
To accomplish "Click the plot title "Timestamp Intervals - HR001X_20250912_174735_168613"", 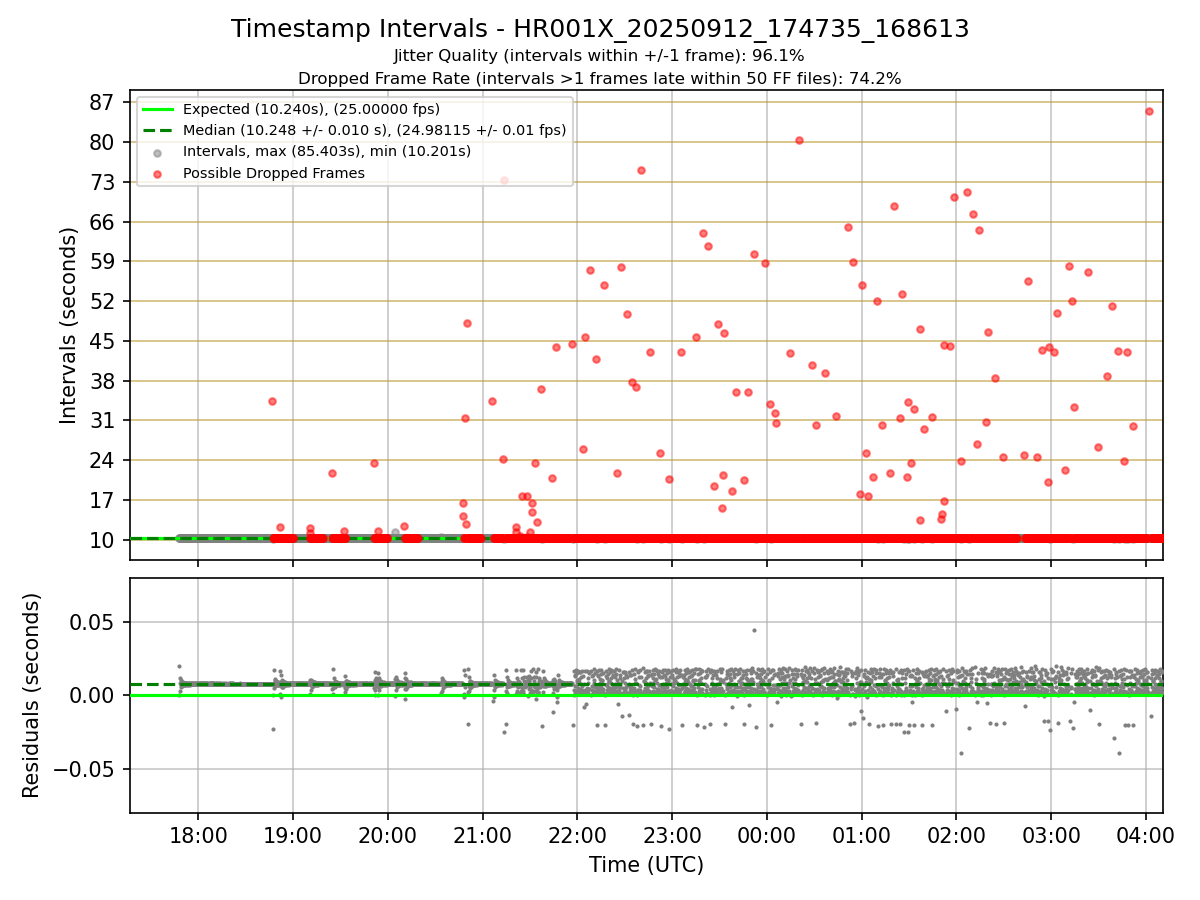I will pos(600,29).
